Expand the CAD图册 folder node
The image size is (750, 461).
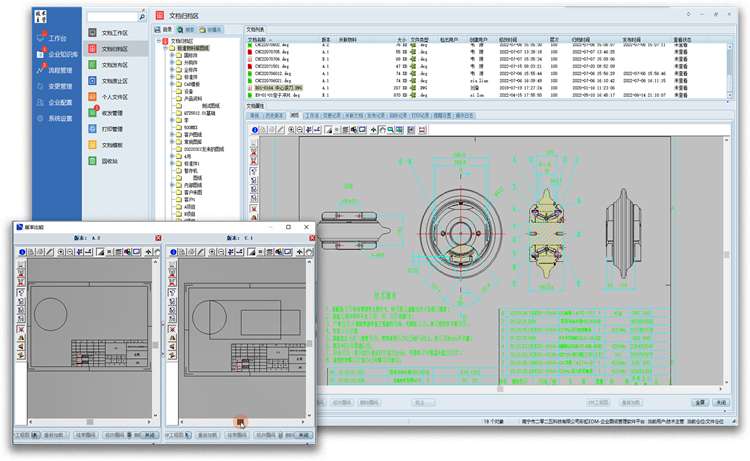coord(173,86)
